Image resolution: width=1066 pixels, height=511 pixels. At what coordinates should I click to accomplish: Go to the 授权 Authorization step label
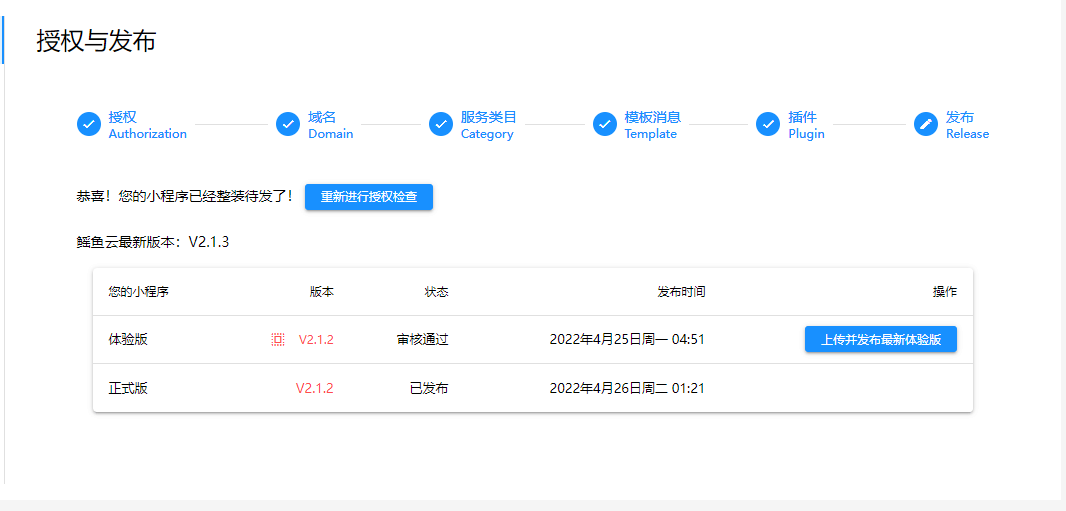(147, 125)
